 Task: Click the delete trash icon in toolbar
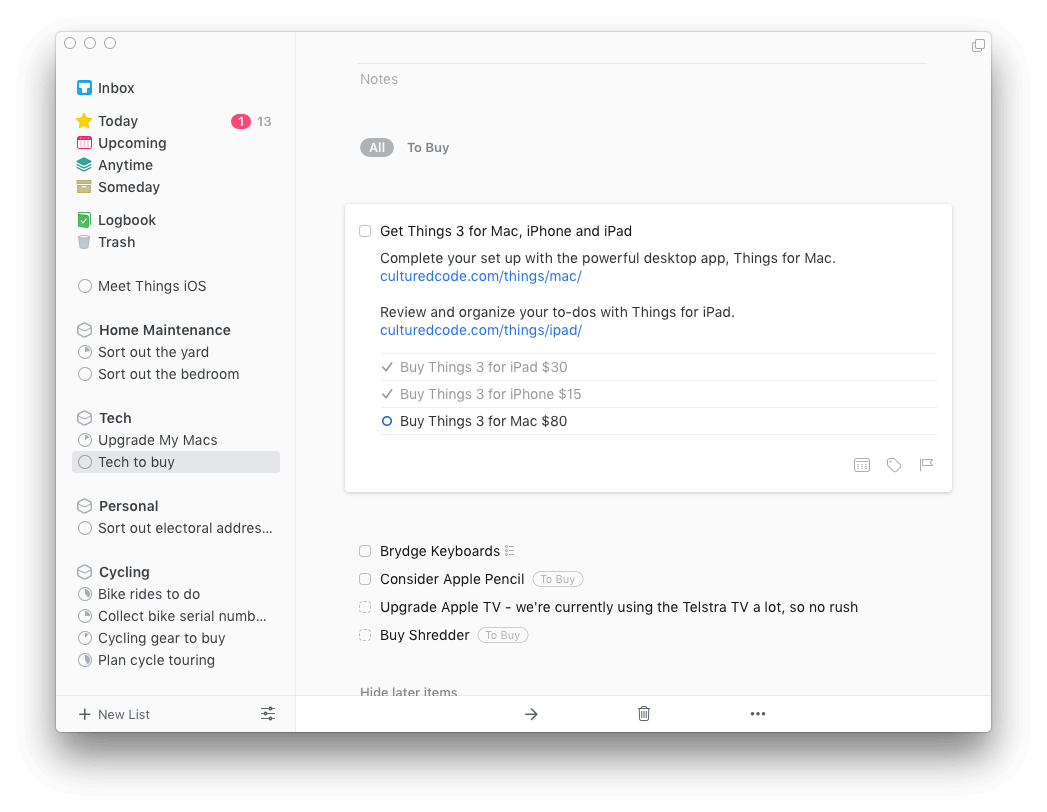click(x=644, y=714)
